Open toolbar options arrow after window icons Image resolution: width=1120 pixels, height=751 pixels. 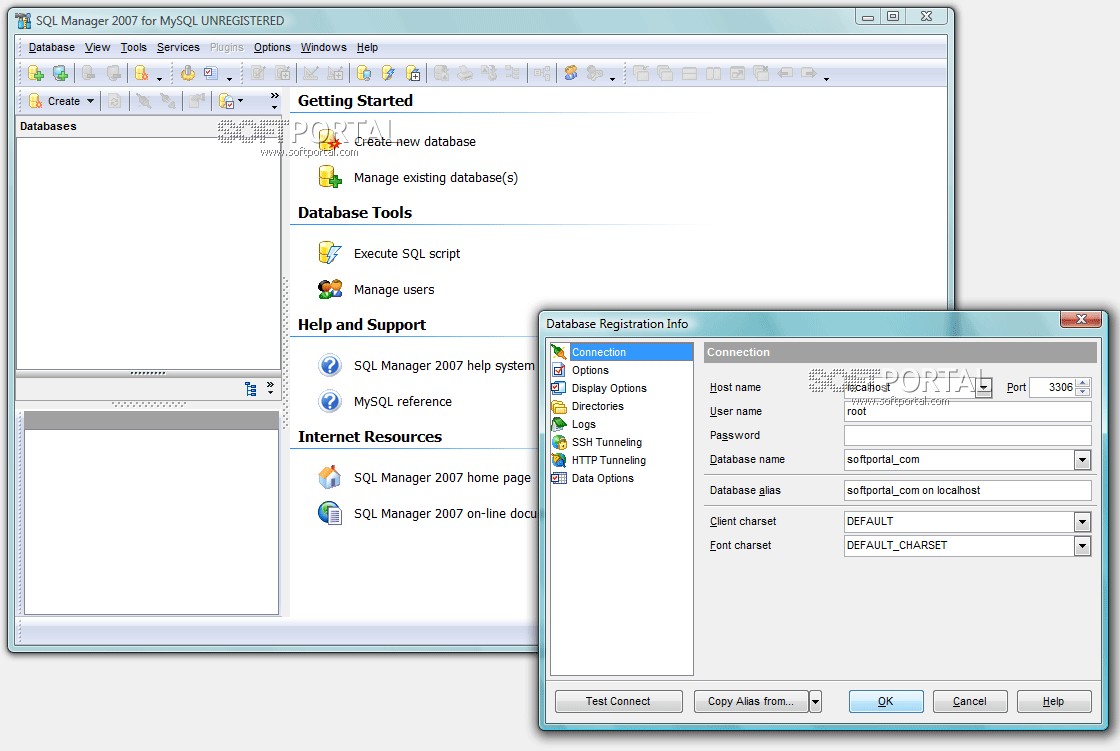pos(826,79)
